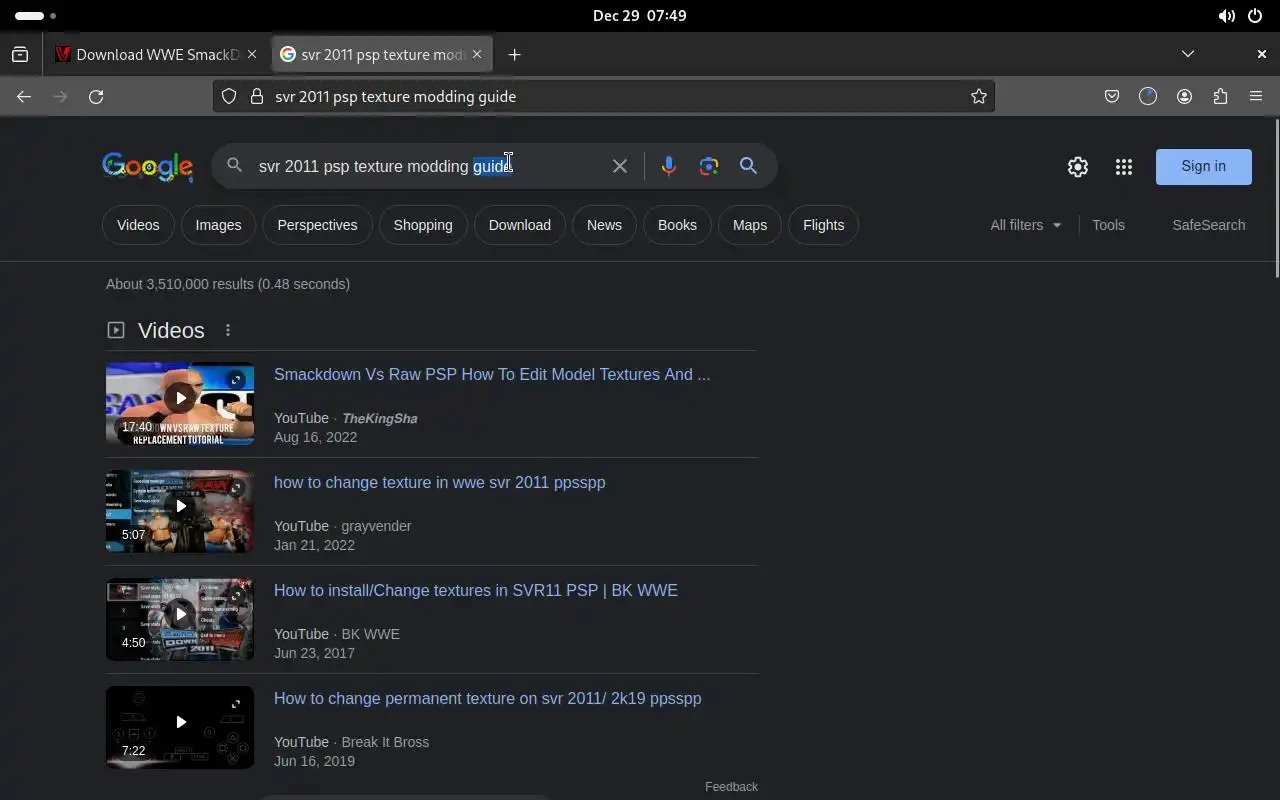Viewport: 1280px width, 800px height.
Task: Click the Feedback link
Action: pyautogui.click(x=731, y=787)
